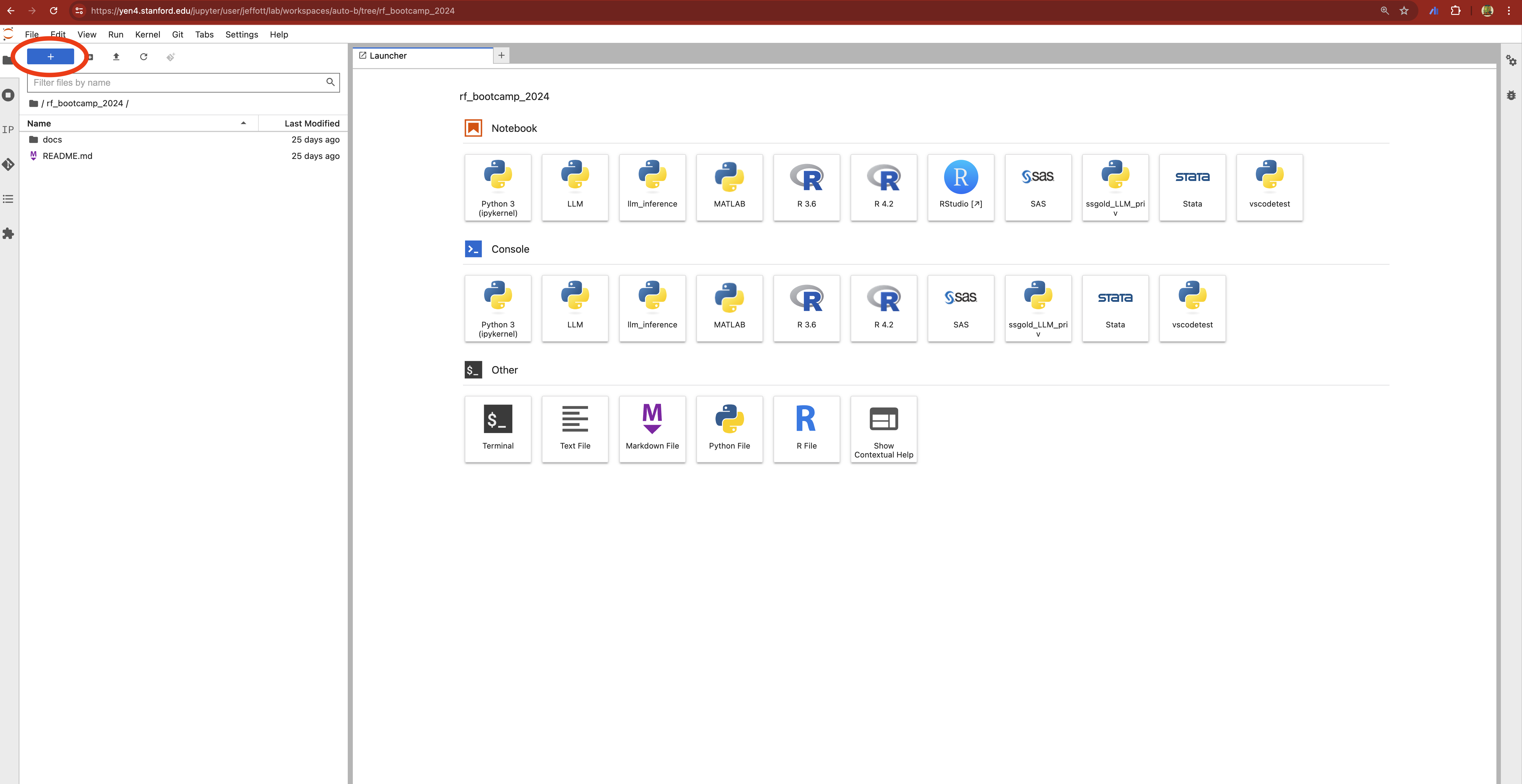Viewport: 1522px width, 784px height.
Task: Bookmark this page with the star icon
Action: point(1404,11)
